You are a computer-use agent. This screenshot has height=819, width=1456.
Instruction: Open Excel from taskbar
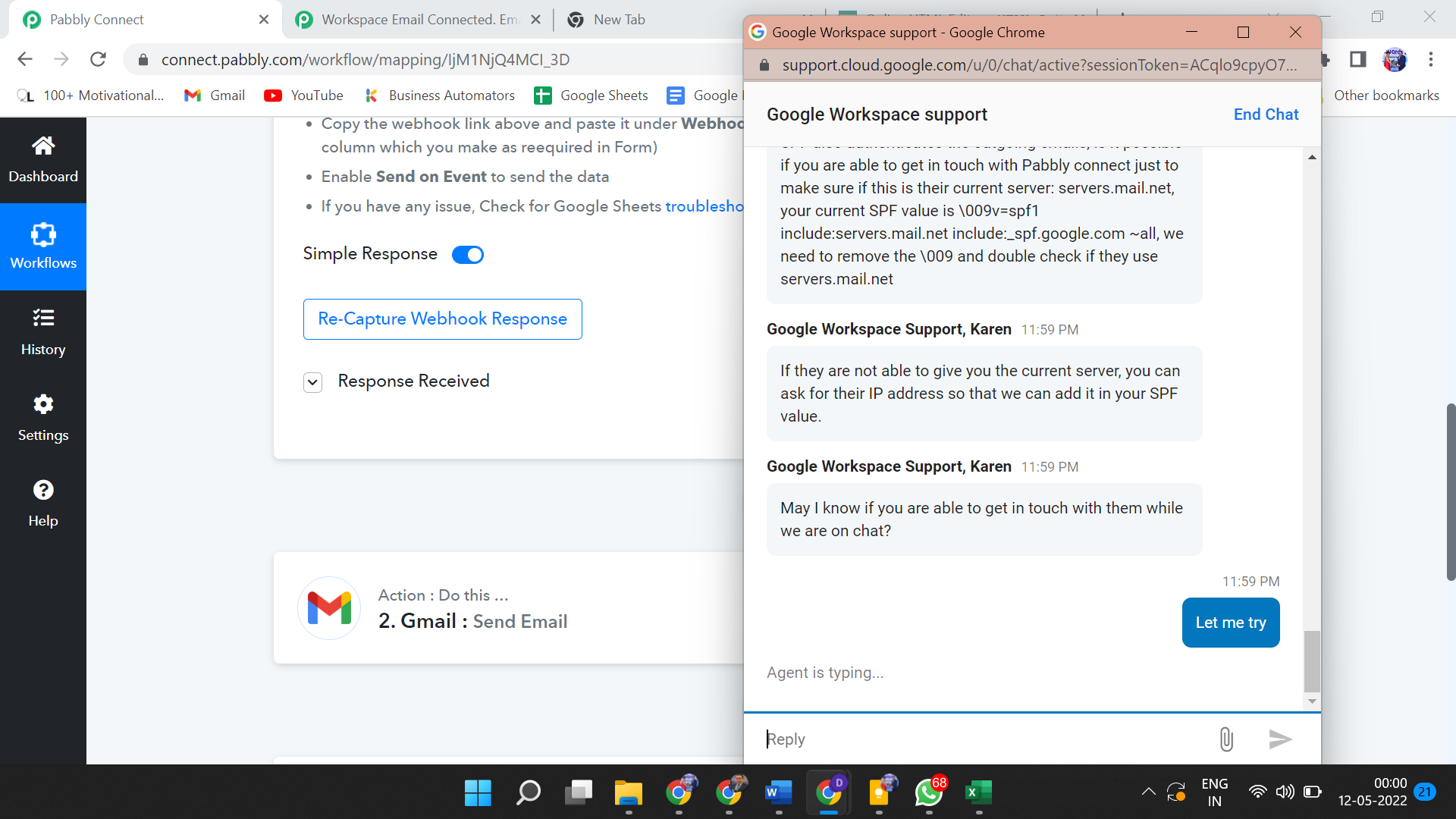coord(979,792)
